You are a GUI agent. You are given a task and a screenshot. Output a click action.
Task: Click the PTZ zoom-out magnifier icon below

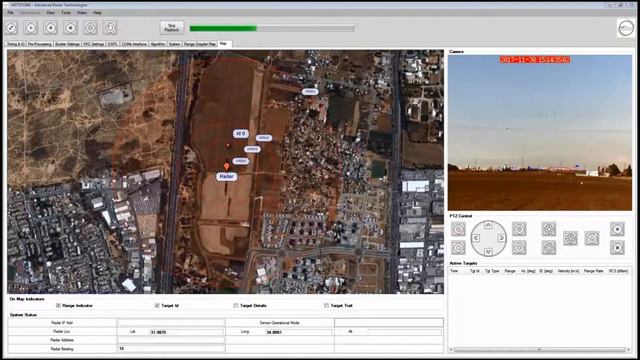click(x=458, y=248)
